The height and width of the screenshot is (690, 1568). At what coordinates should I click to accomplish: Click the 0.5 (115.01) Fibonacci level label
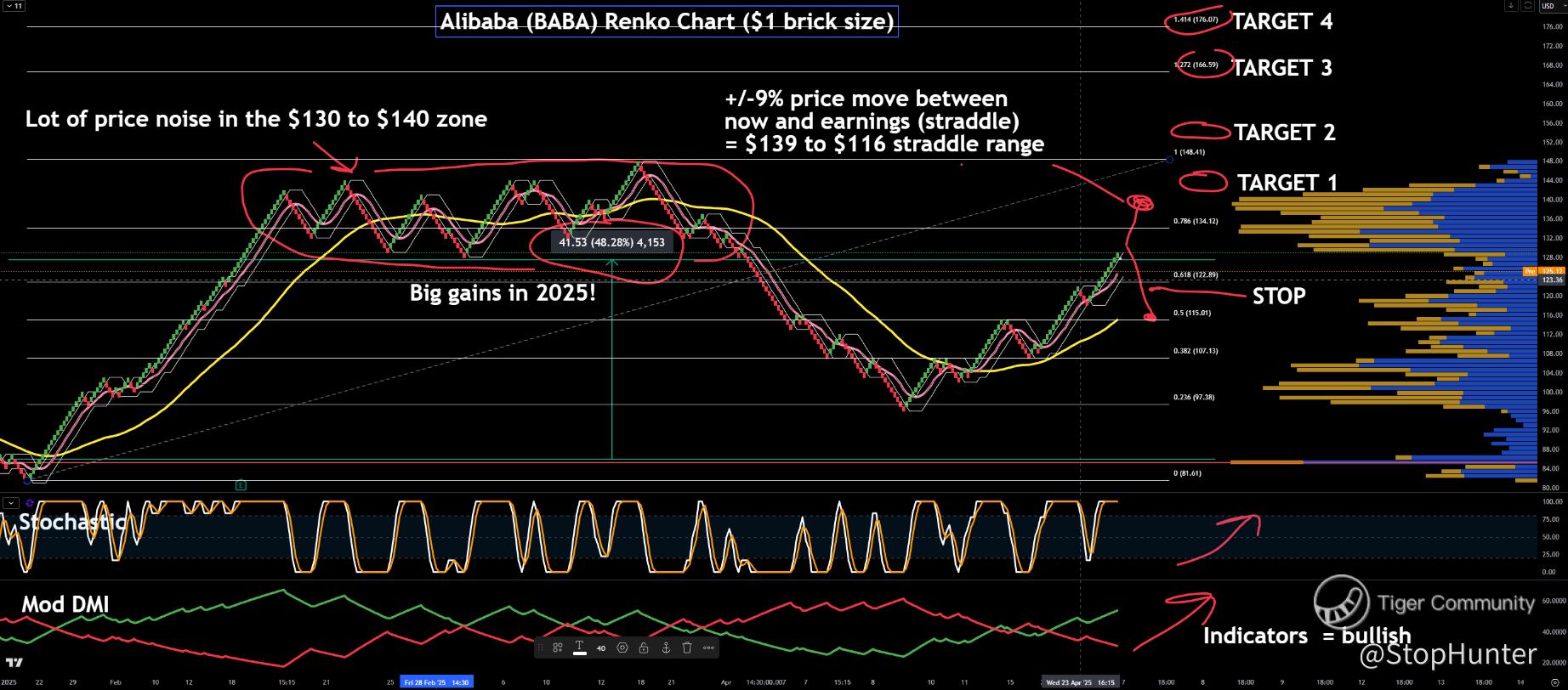pyautogui.click(x=1192, y=313)
